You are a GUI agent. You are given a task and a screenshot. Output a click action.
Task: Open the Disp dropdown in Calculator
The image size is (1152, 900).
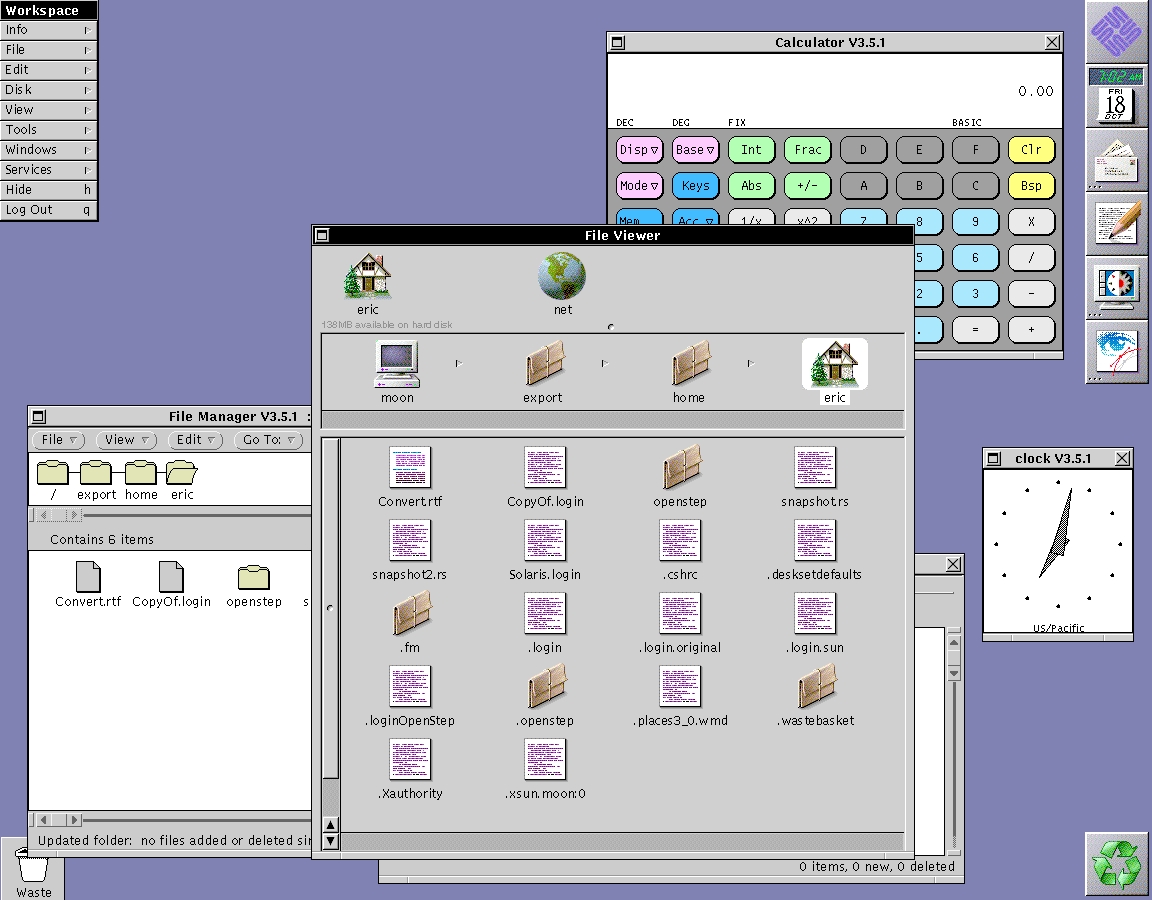639,150
